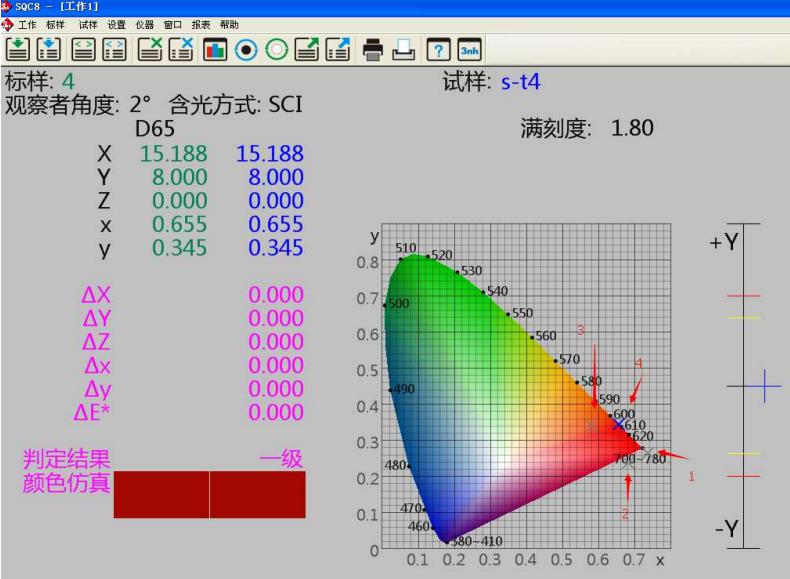Click the green X delete standard icon

pyautogui.click(x=150, y=49)
